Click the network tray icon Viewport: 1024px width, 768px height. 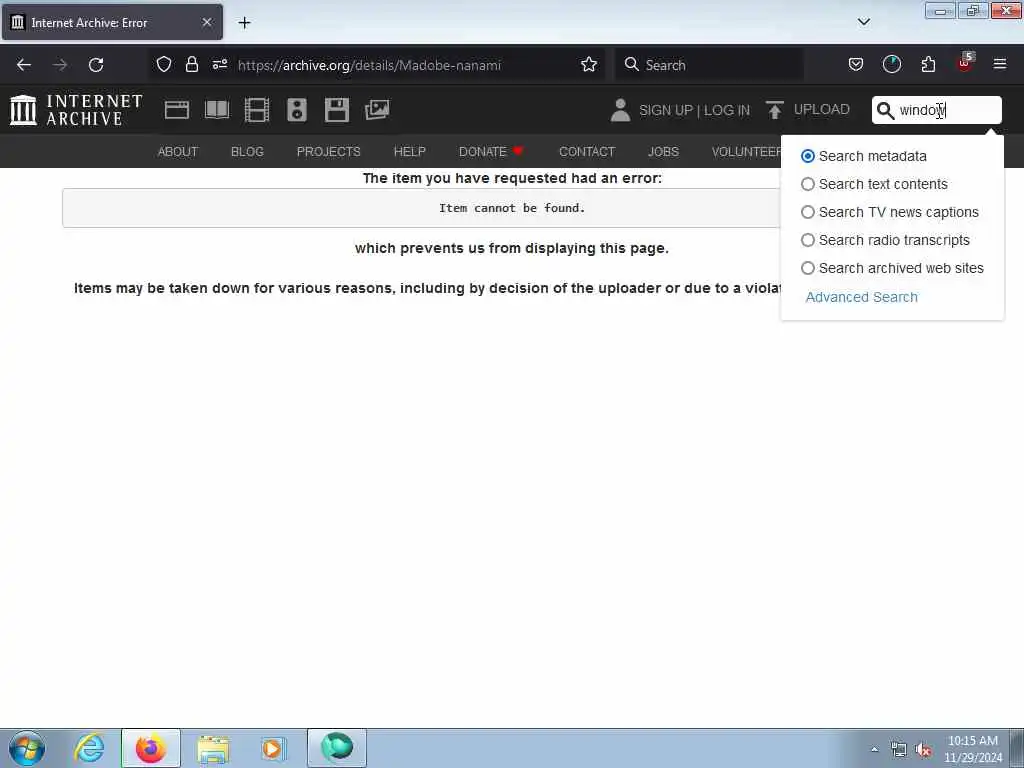pyautogui.click(x=899, y=749)
